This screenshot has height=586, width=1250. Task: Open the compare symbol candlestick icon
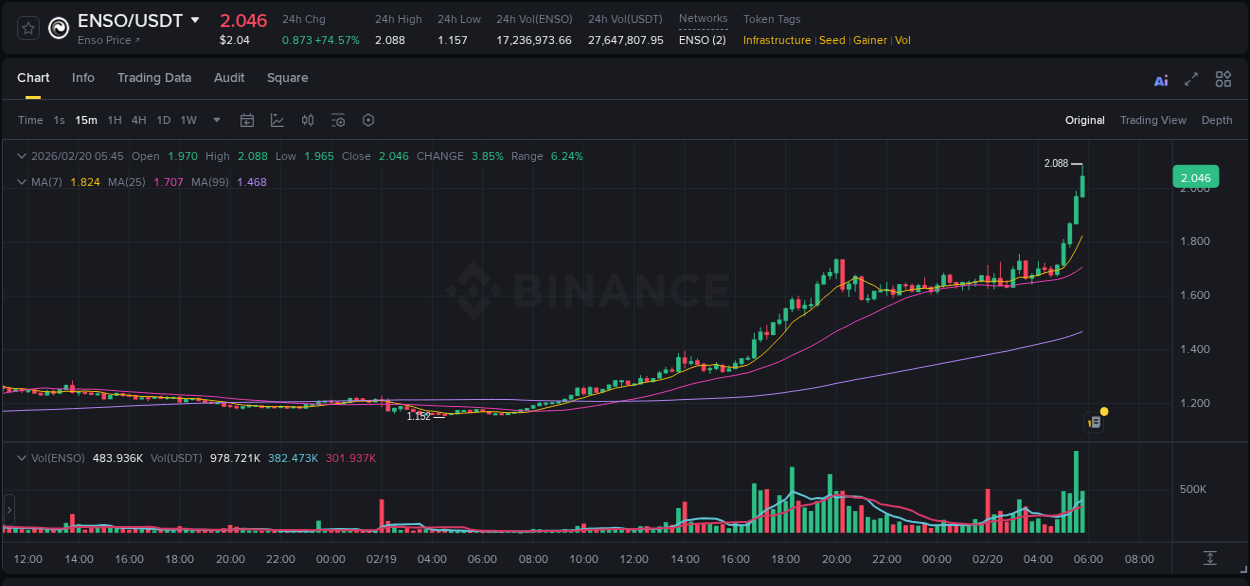(x=308, y=120)
